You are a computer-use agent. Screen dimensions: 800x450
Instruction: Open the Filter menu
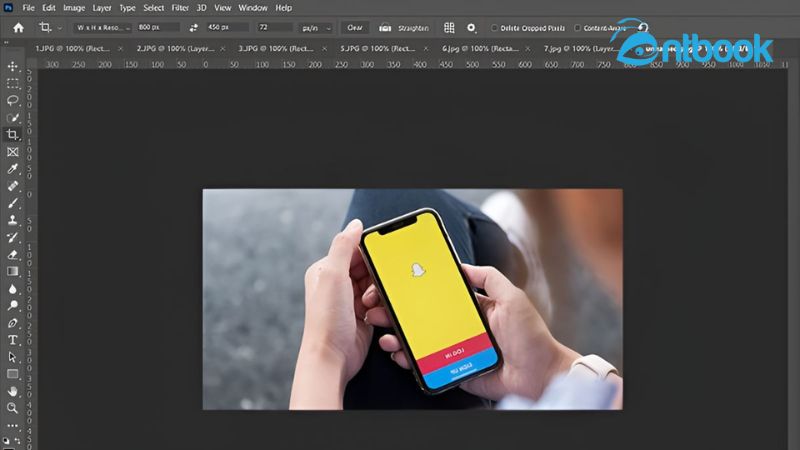point(180,8)
